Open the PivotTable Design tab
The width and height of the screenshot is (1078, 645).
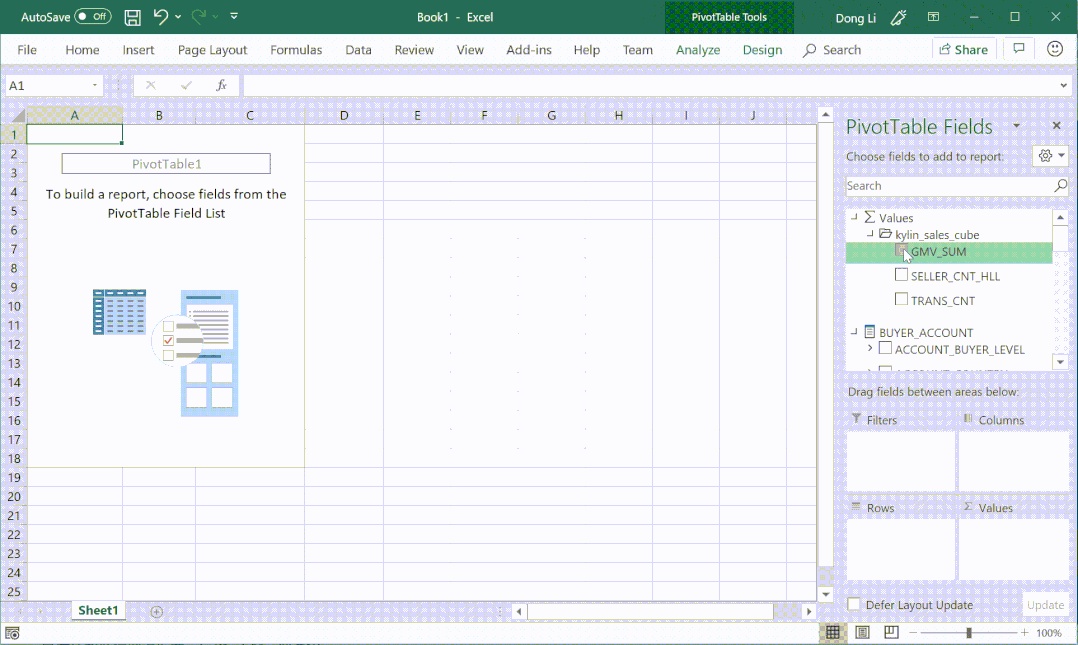[762, 50]
